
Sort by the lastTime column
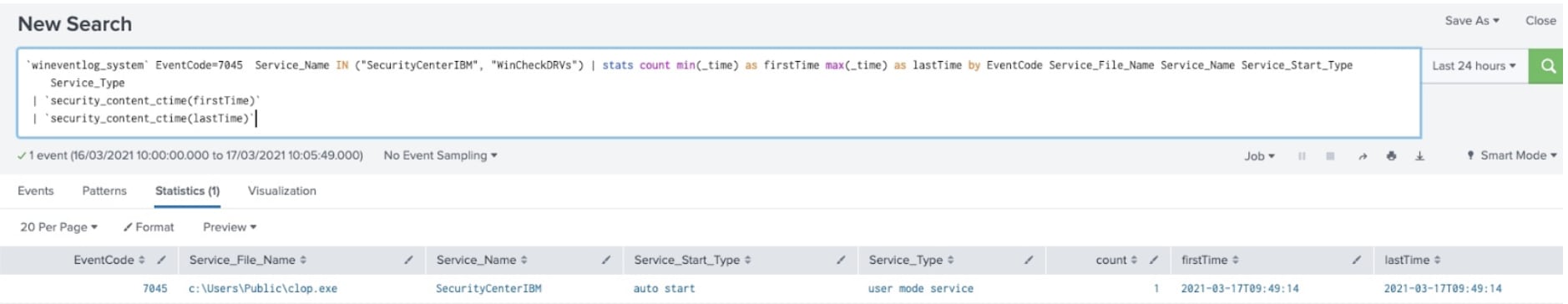click(1413, 260)
